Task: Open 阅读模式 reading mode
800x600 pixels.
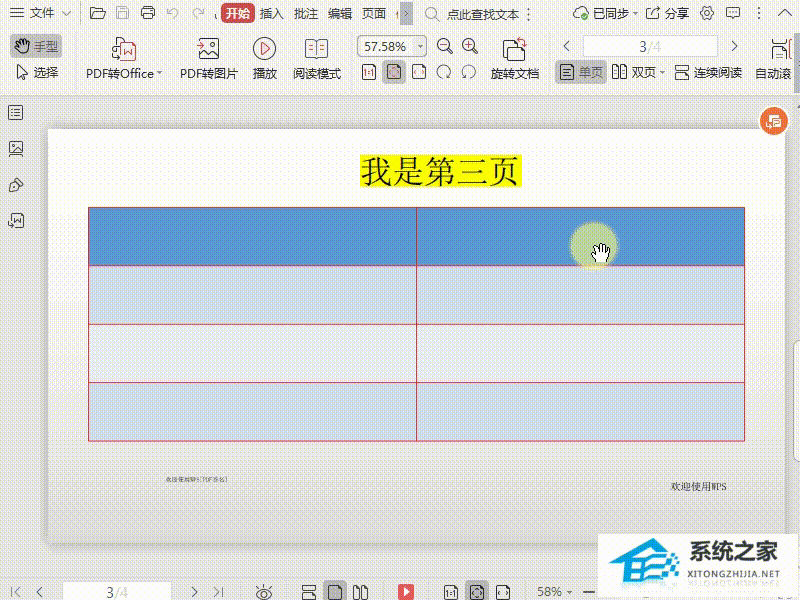Action: [316, 57]
